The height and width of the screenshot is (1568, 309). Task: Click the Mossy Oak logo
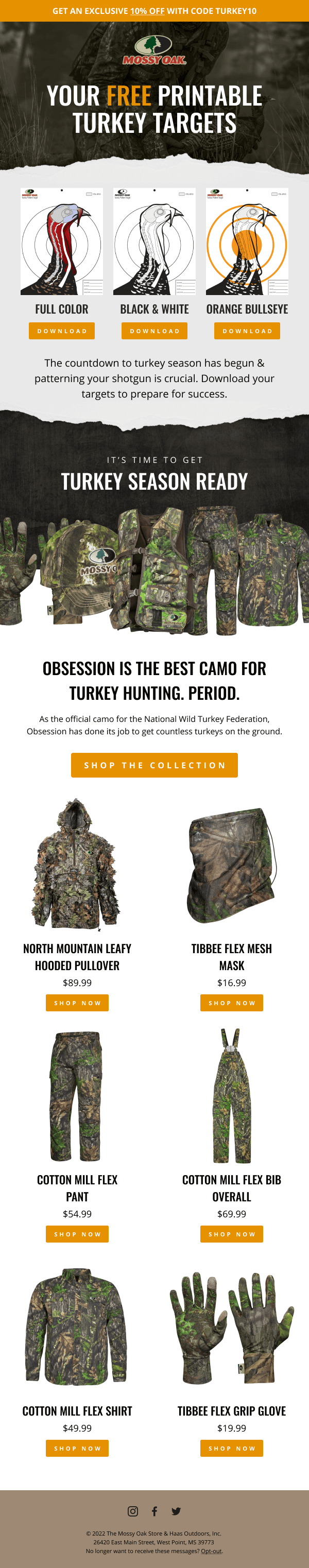pos(154,50)
